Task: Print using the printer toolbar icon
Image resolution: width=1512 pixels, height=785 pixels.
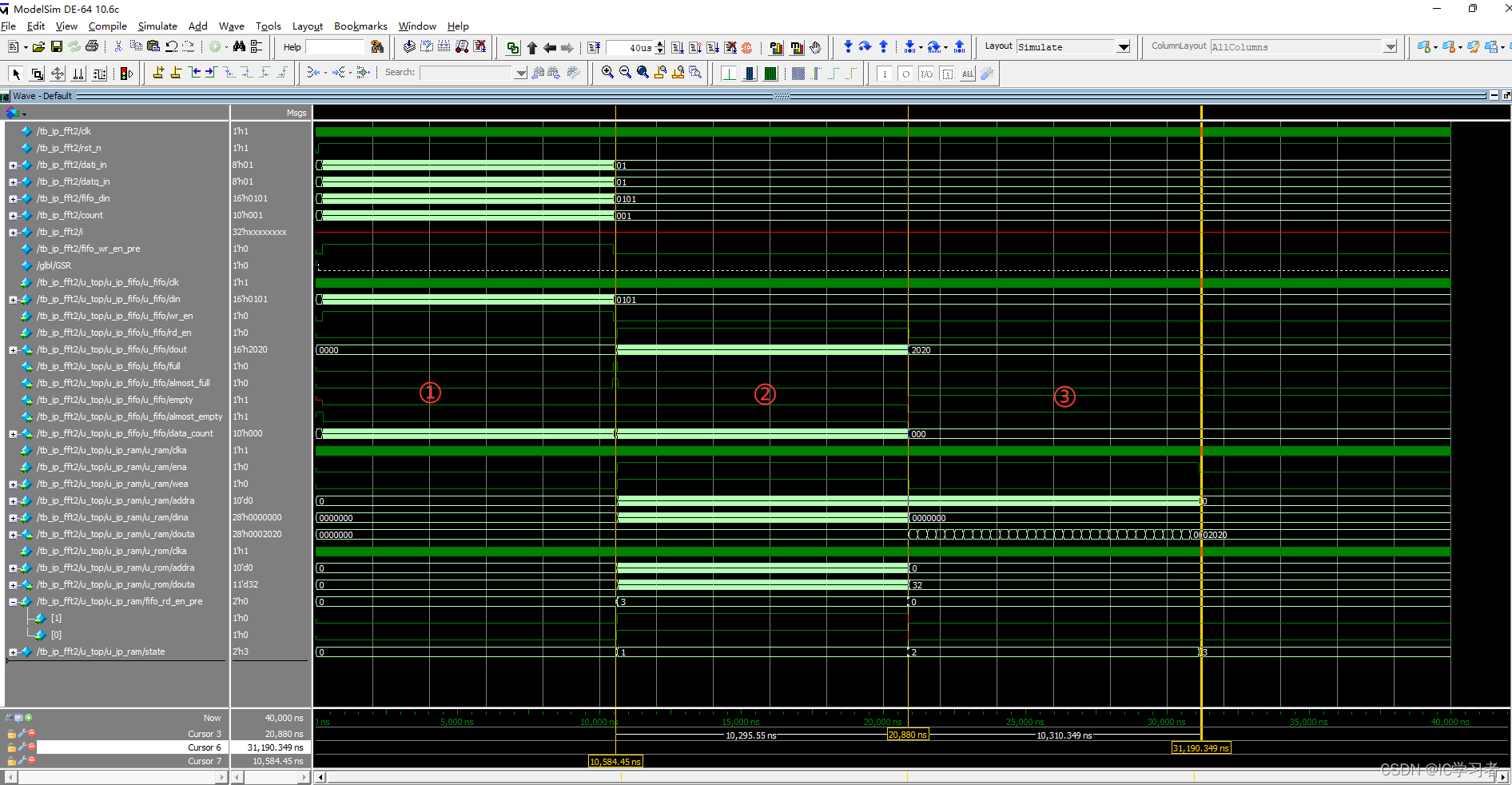Action: click(92, 47)
